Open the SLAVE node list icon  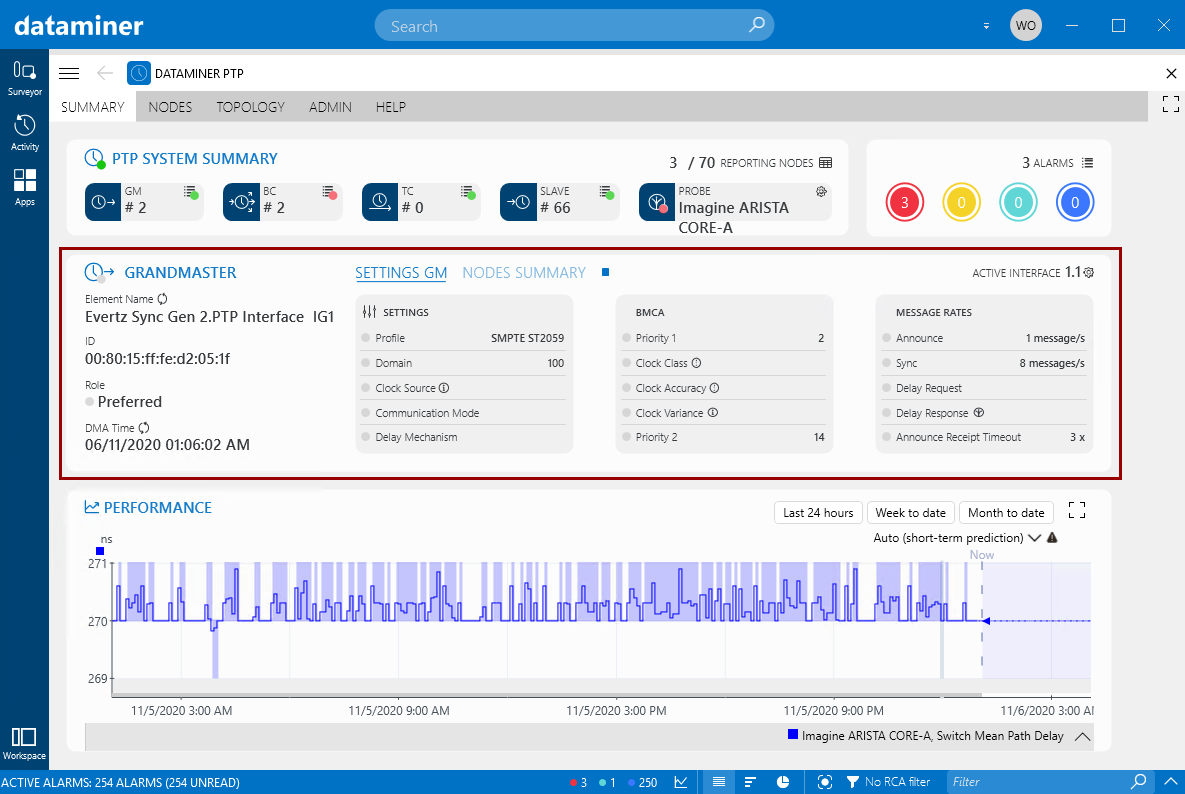[x=605, y=192]
